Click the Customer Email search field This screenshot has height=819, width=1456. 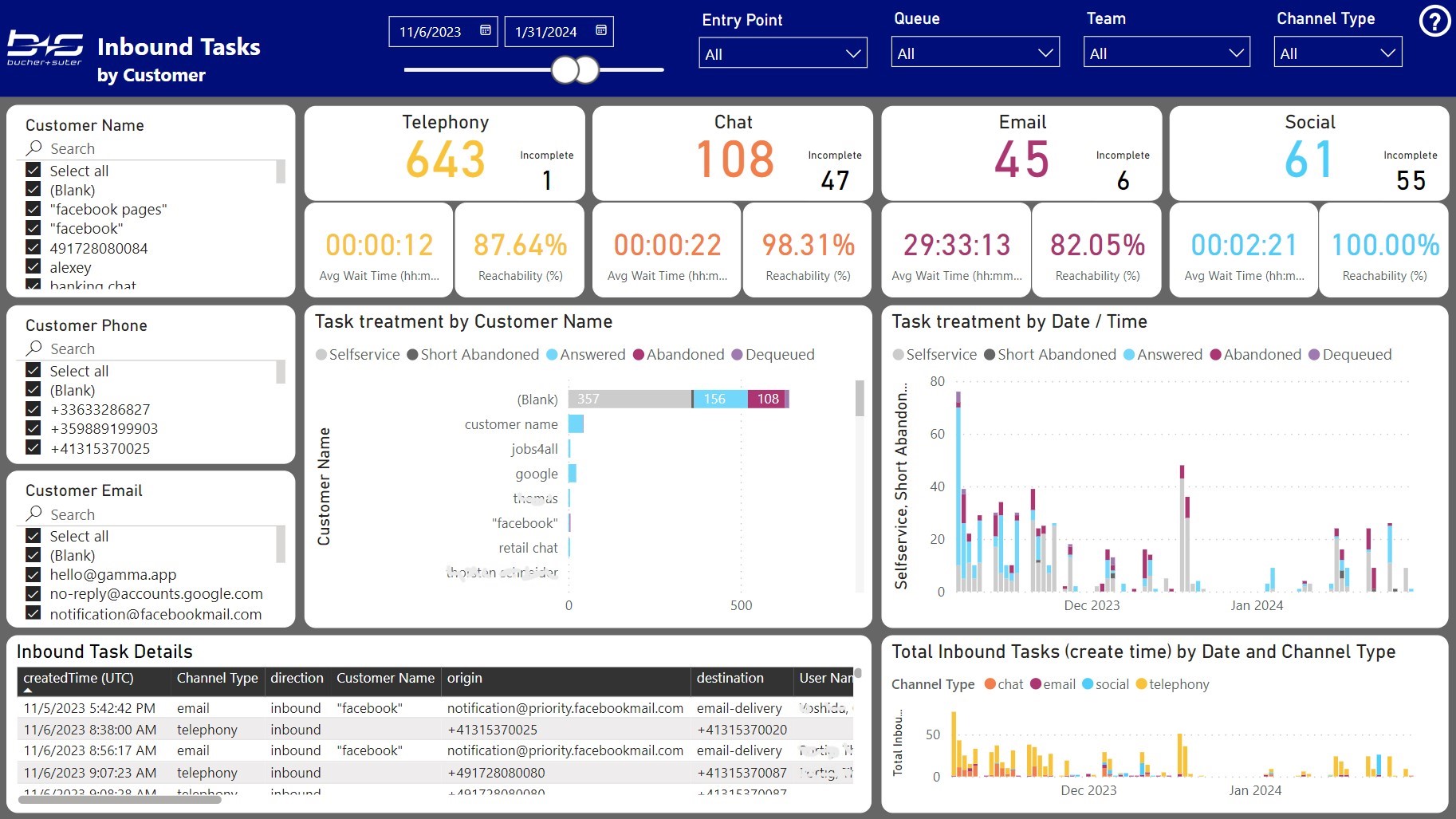pos(152,514)
